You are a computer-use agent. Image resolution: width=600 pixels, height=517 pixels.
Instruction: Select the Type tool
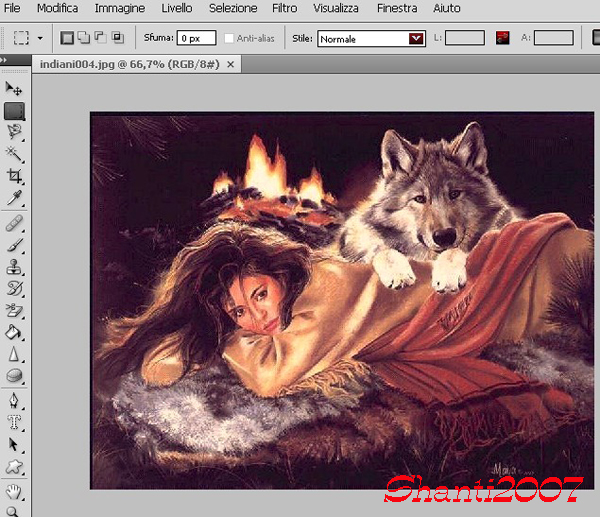(x=14, y=422)
